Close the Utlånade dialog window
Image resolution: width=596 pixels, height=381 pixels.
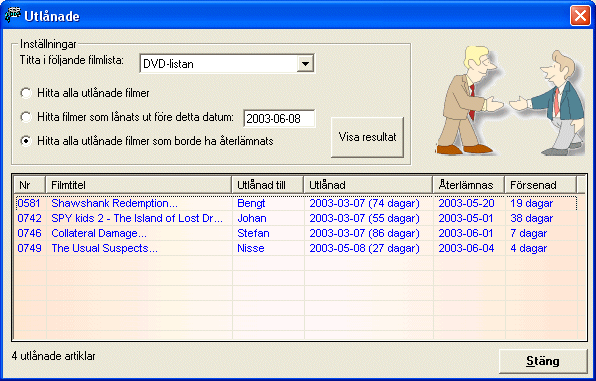pyautogui.click(x=580, y=16)
